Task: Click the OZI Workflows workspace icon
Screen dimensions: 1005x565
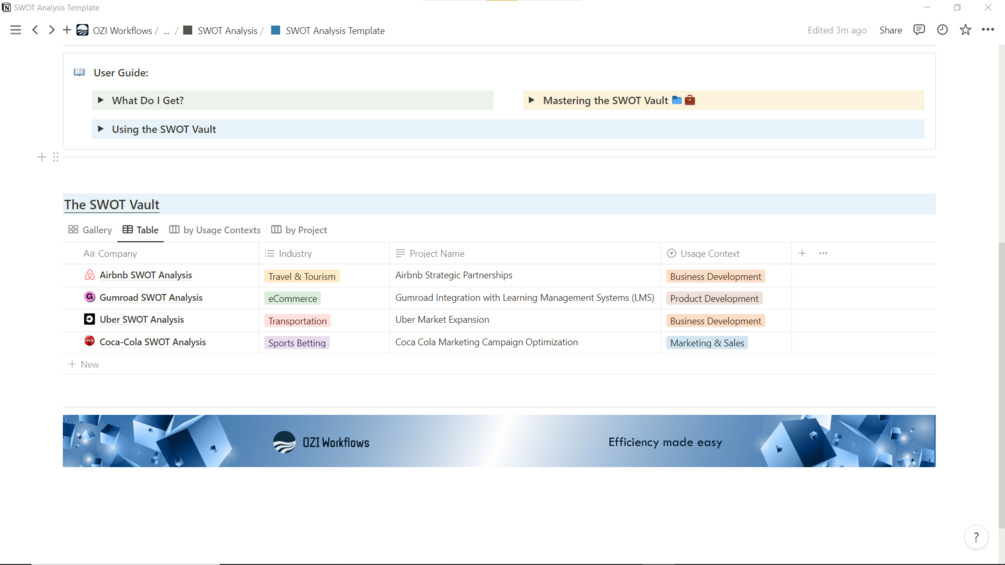Action: pyautogui.click(x=83, y=30)
